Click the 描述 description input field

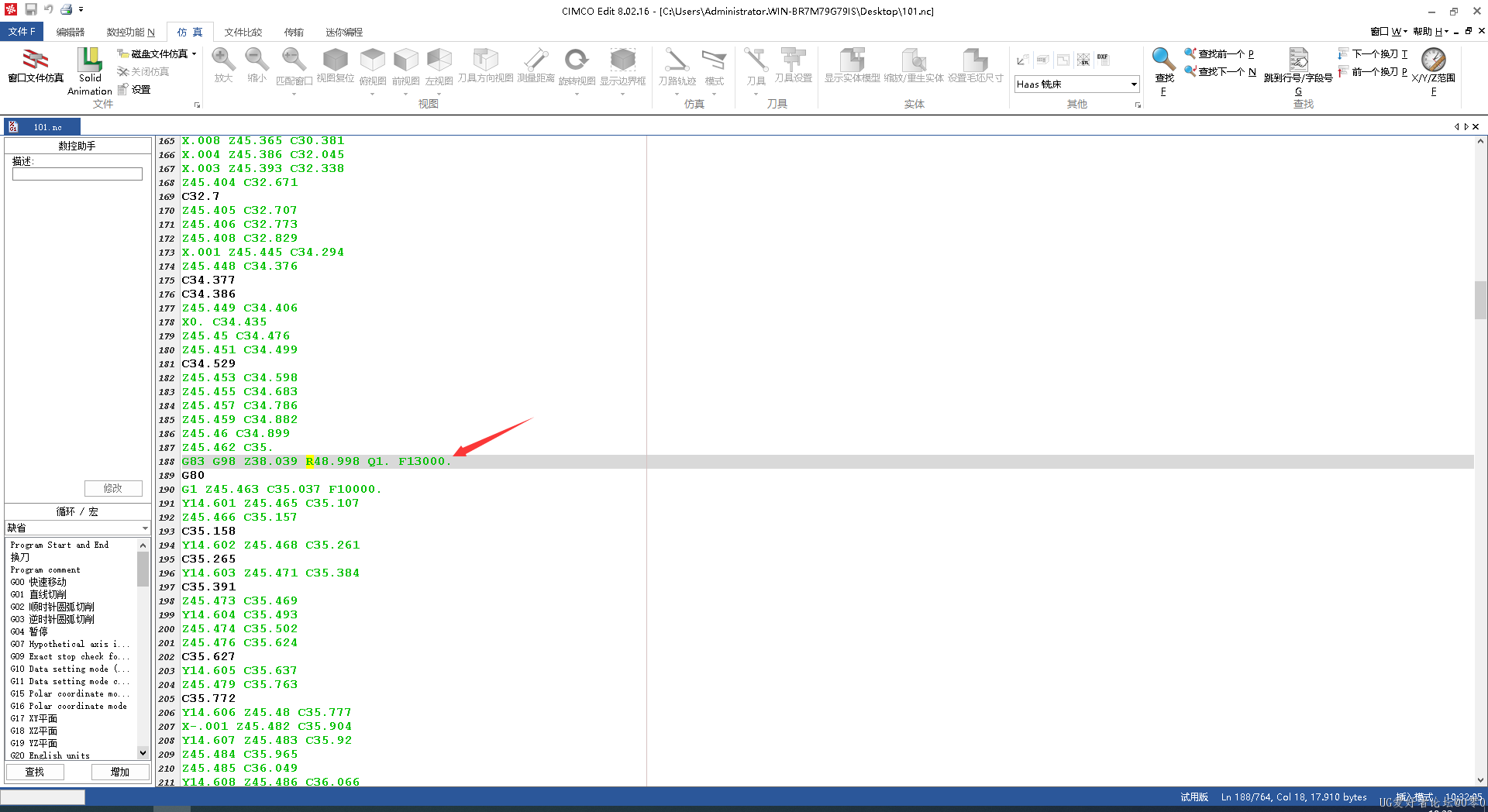77,174
